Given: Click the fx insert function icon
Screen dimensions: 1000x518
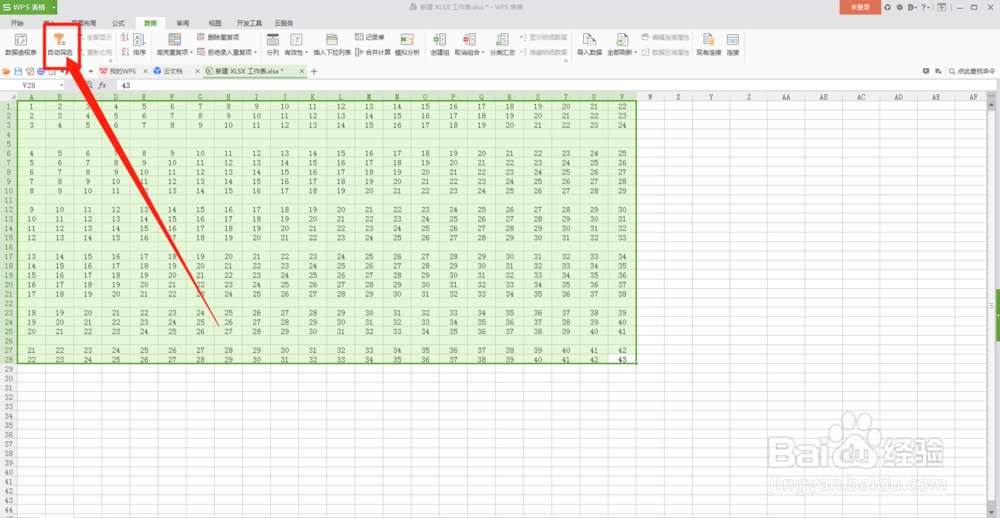Looking at the screenshot, I should (102, 85).
